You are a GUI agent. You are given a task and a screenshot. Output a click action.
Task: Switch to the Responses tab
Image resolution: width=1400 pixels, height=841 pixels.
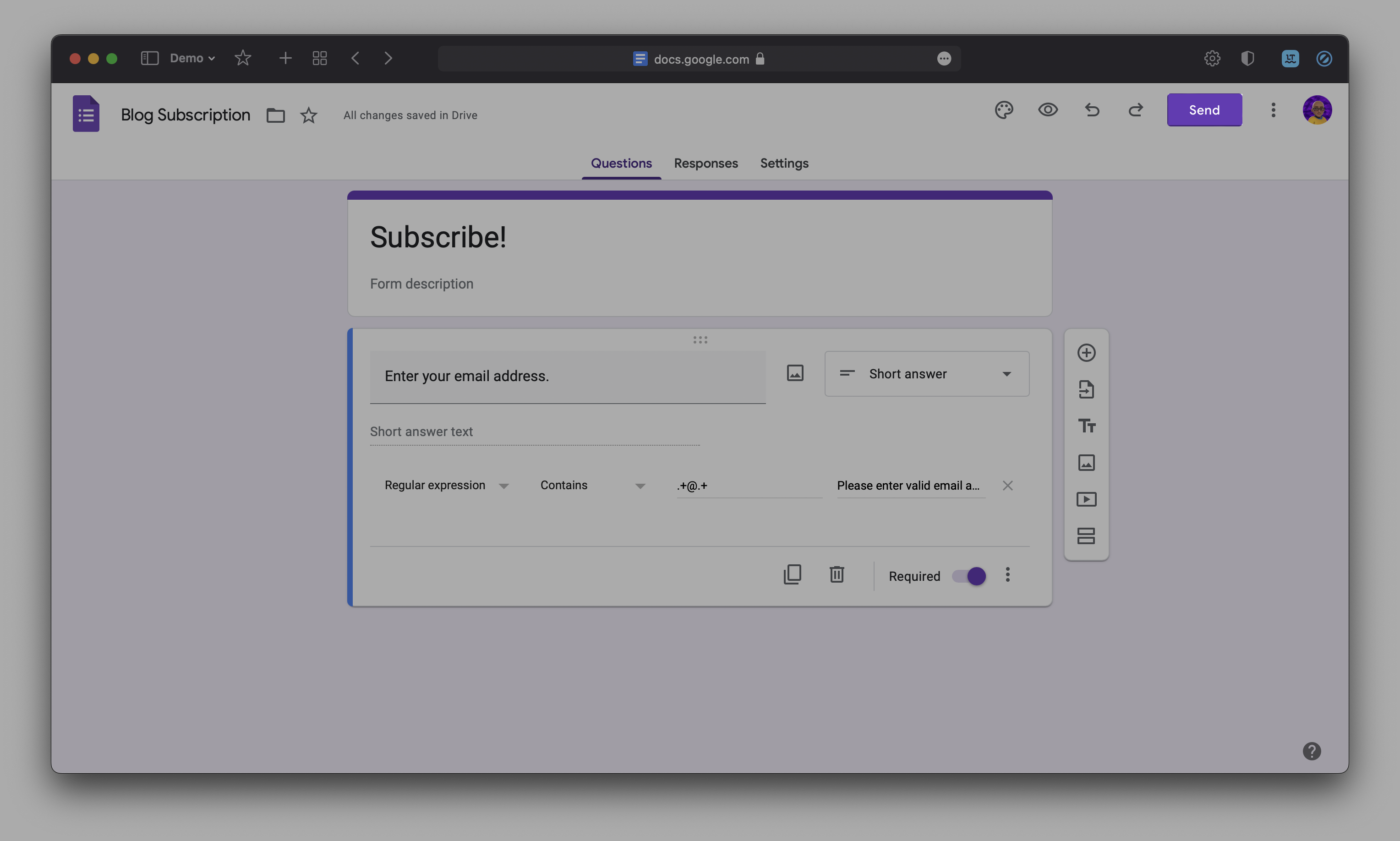point(705,163)
